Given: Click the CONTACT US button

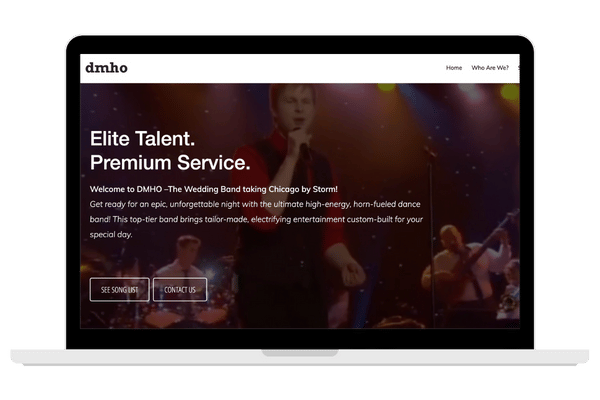Looking at the screenshot, I should coord(180,289).
